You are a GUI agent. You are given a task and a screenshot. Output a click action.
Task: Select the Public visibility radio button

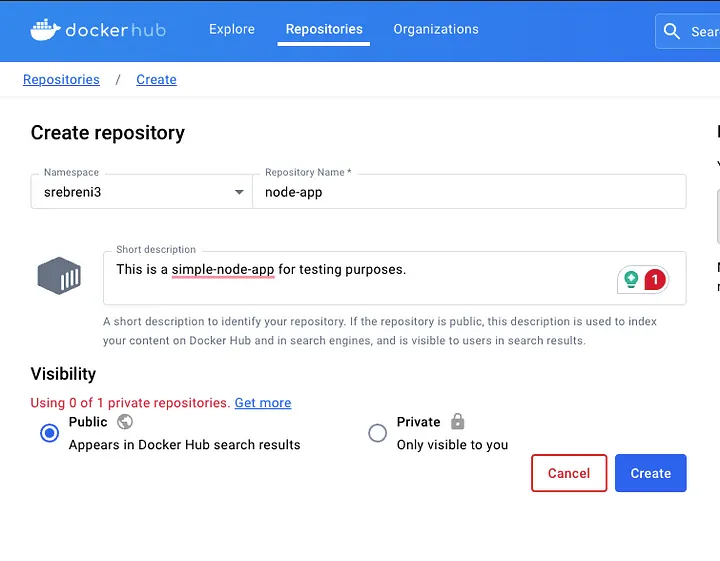point(49,433)
